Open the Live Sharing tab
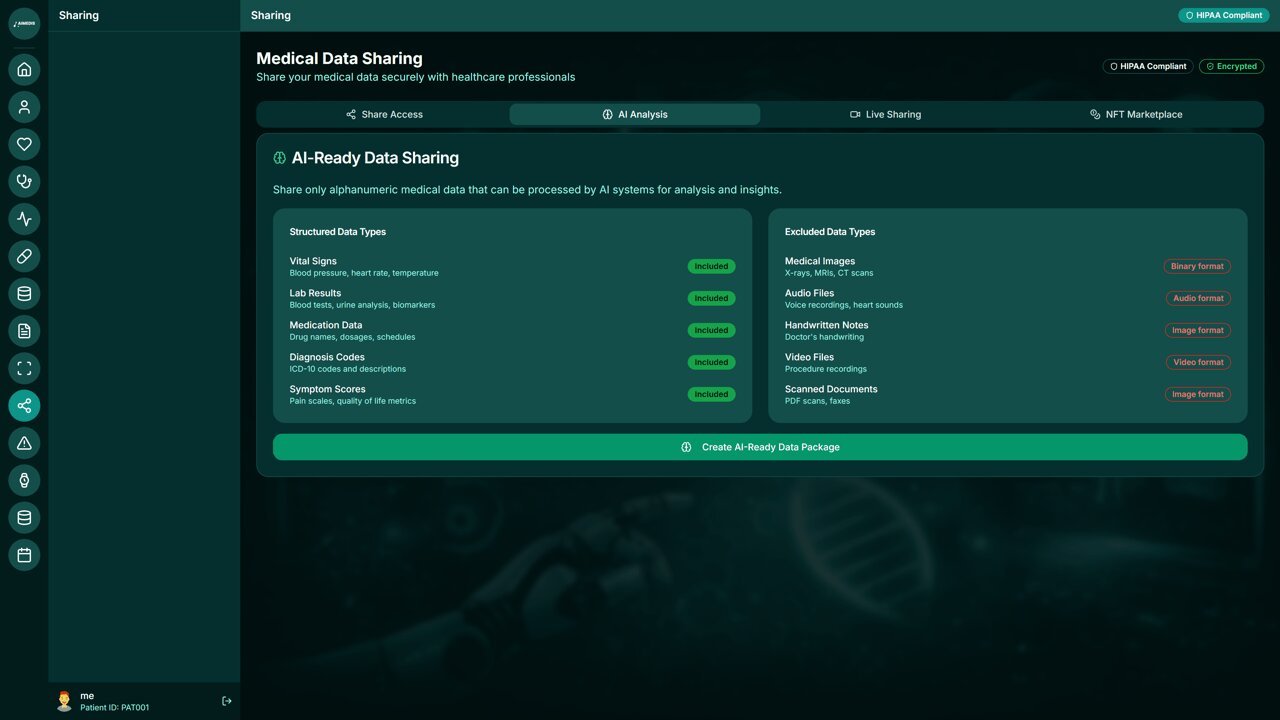This screenshot has width=1280, height=720. click(x=886, y=114)
